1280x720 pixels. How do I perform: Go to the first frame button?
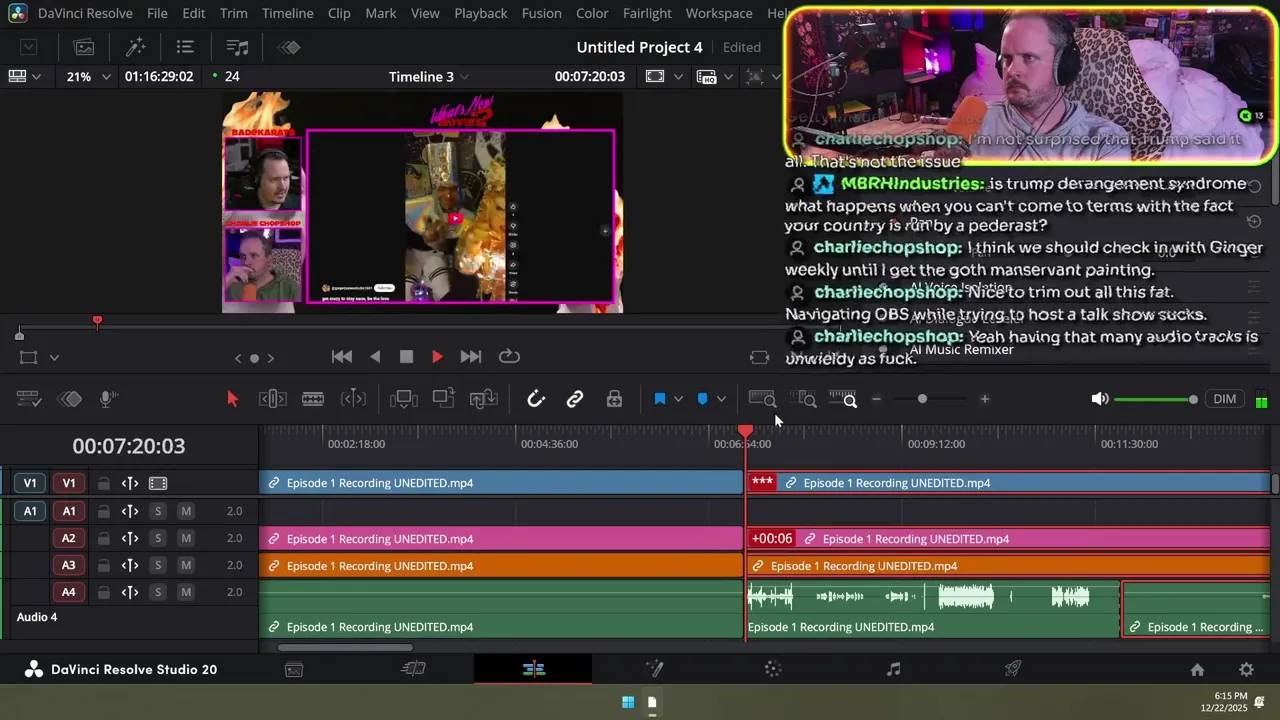click(342, 357)
